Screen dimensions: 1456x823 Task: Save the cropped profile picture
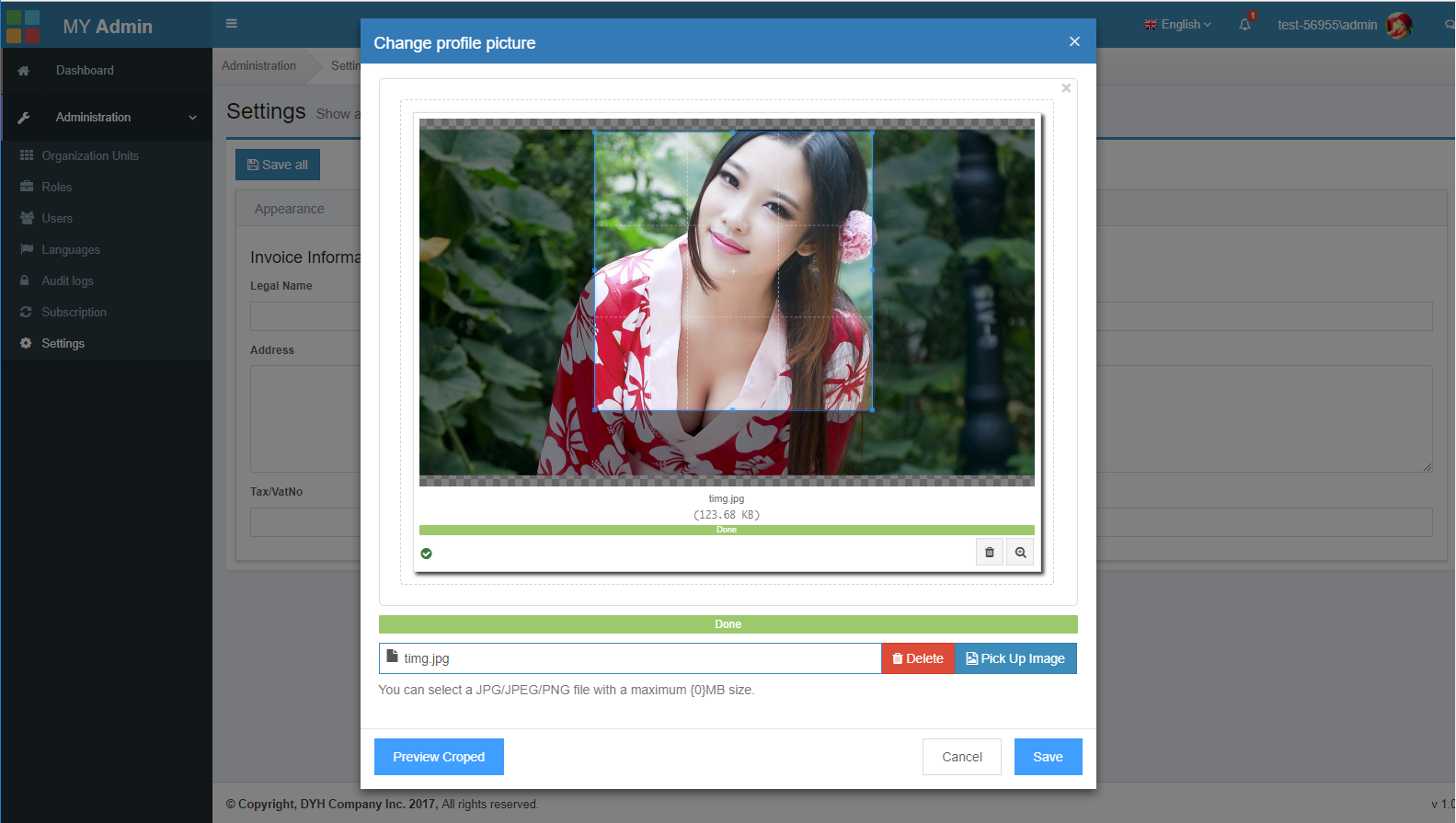(1049, 757)
